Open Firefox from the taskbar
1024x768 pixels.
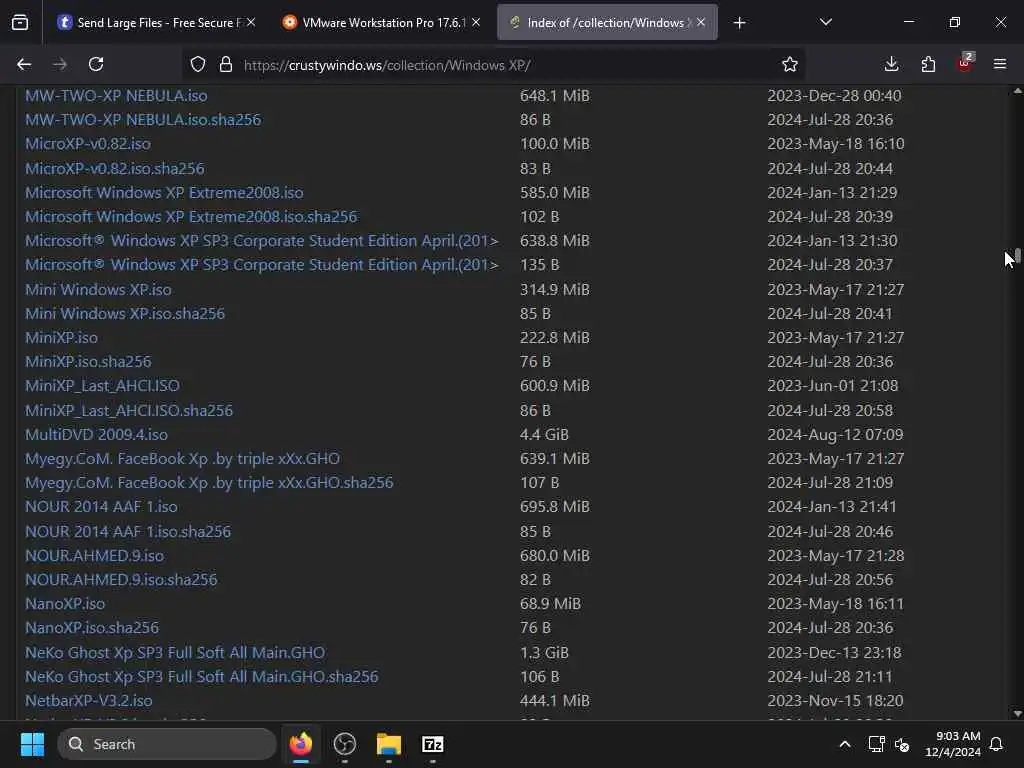click(300, 744)
